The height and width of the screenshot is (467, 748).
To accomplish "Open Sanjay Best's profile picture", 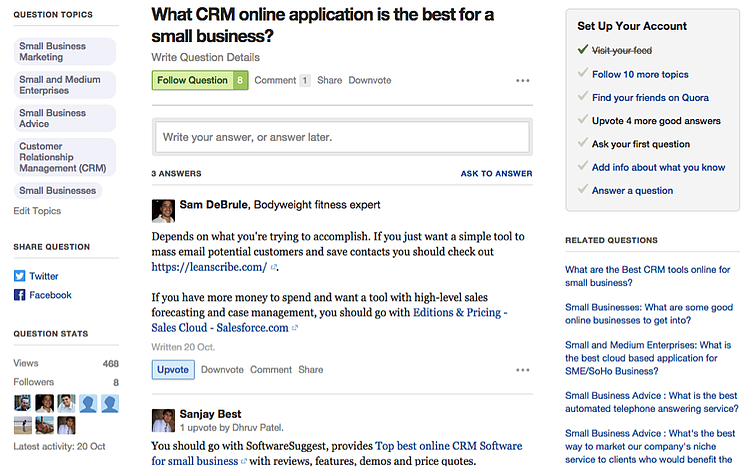I will pos(163,420).
